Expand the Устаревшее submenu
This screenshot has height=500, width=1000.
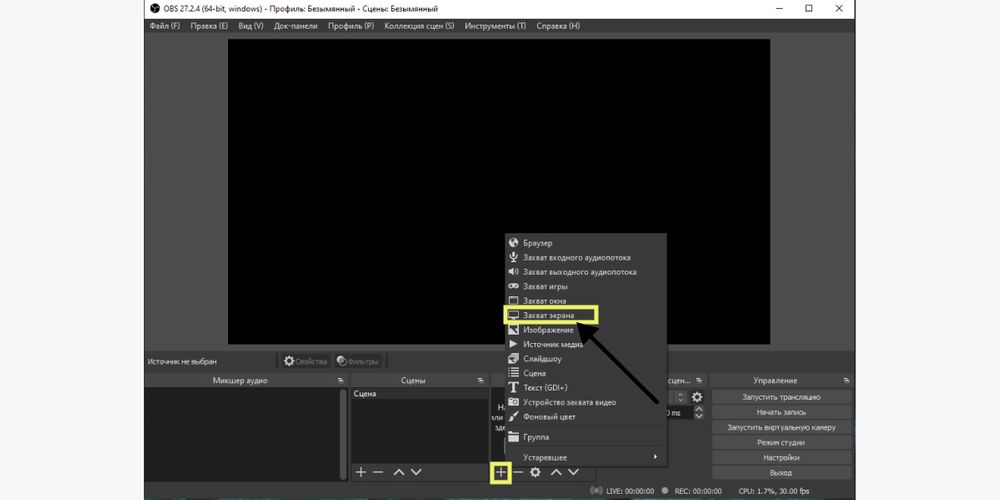[x=585, y=457]
